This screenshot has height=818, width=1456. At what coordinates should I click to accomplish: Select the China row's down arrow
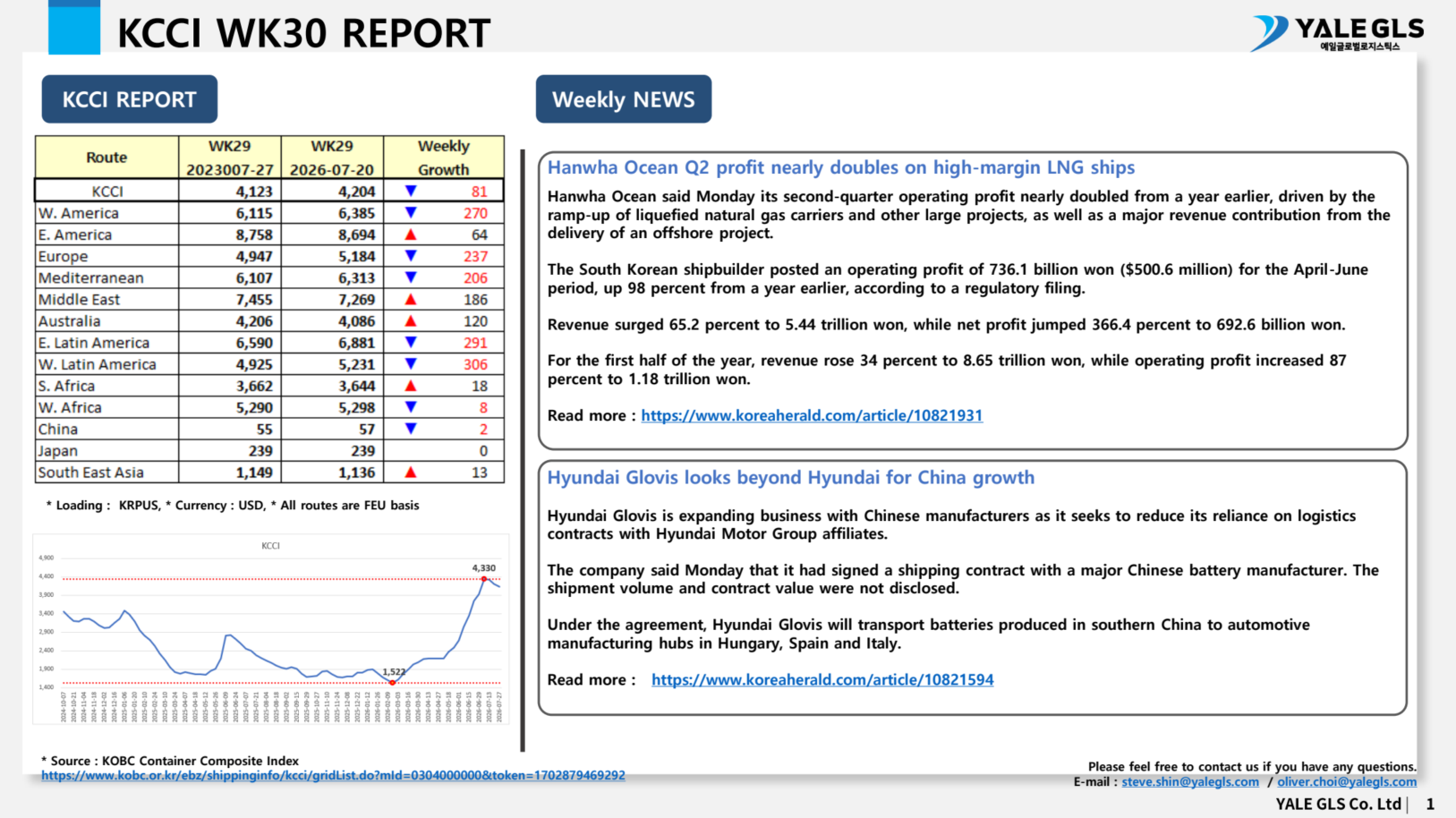[x=411, y=429]
